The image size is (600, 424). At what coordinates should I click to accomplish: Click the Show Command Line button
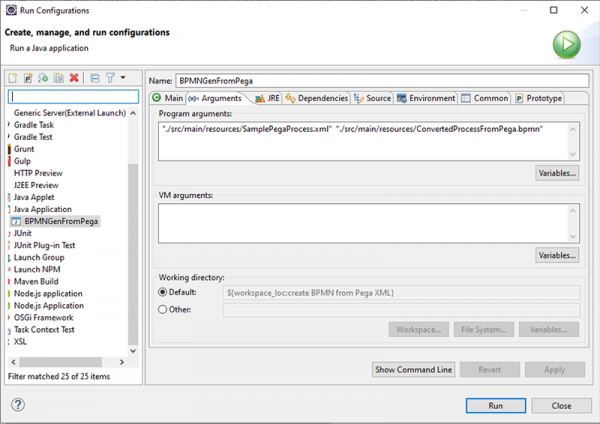(413, 369)
